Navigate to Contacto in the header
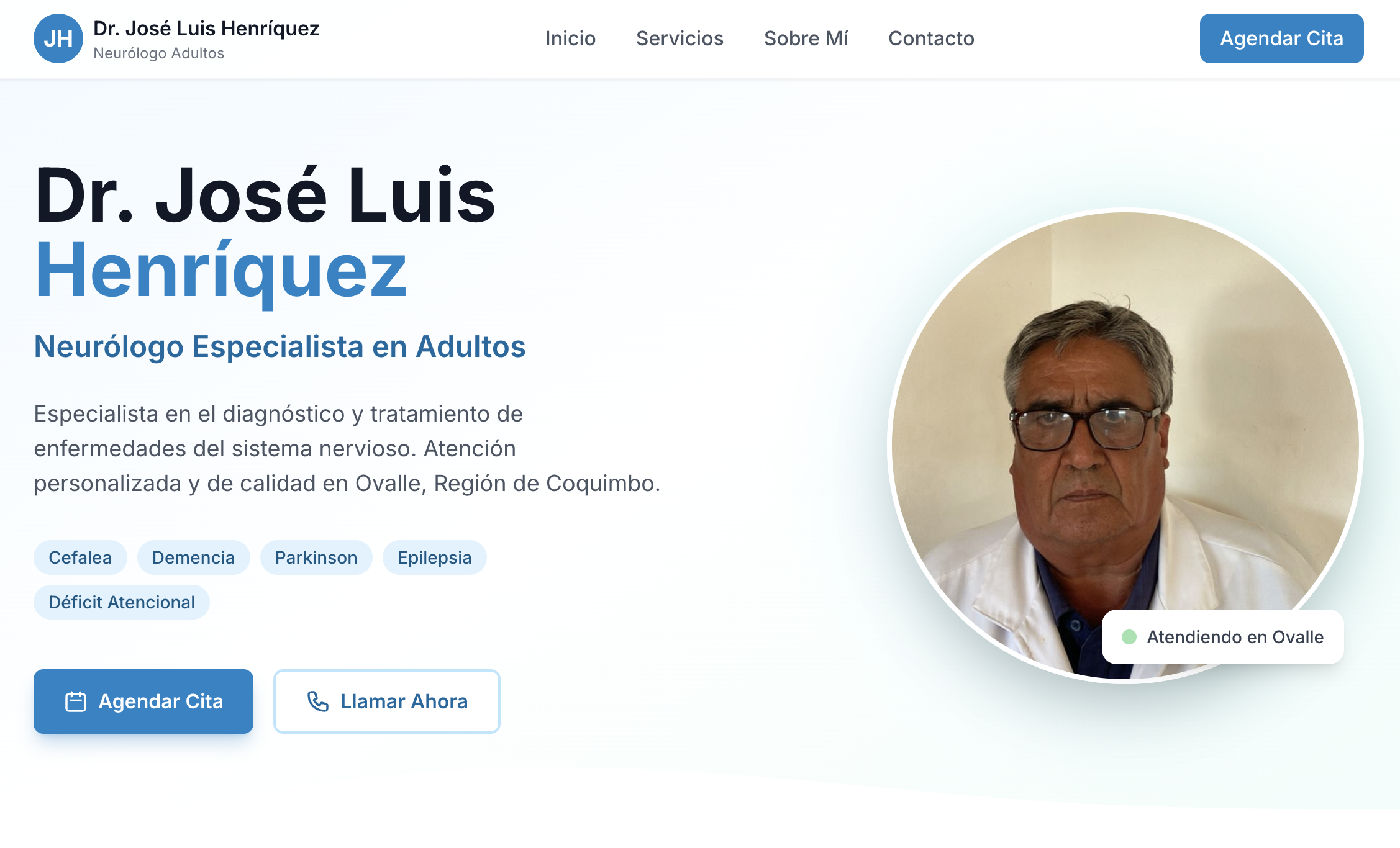The width and height of the screenshot is (1400, 848). point(931,38)
